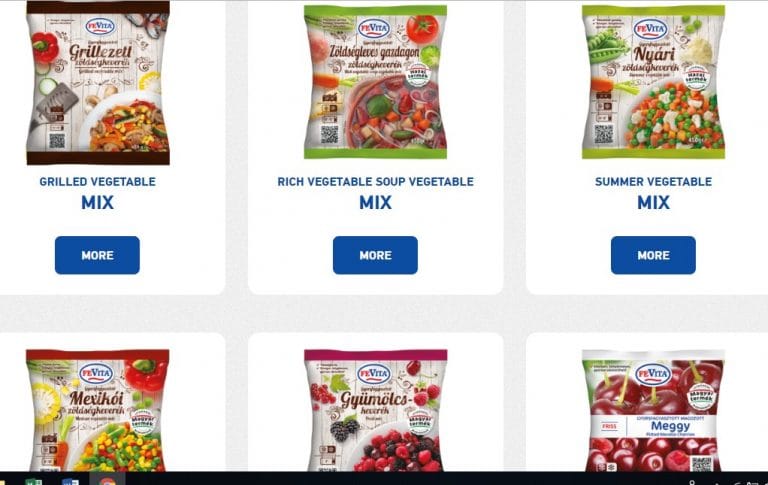Select the Nyári zöldségkeverék product image

[x=653, y=82]
